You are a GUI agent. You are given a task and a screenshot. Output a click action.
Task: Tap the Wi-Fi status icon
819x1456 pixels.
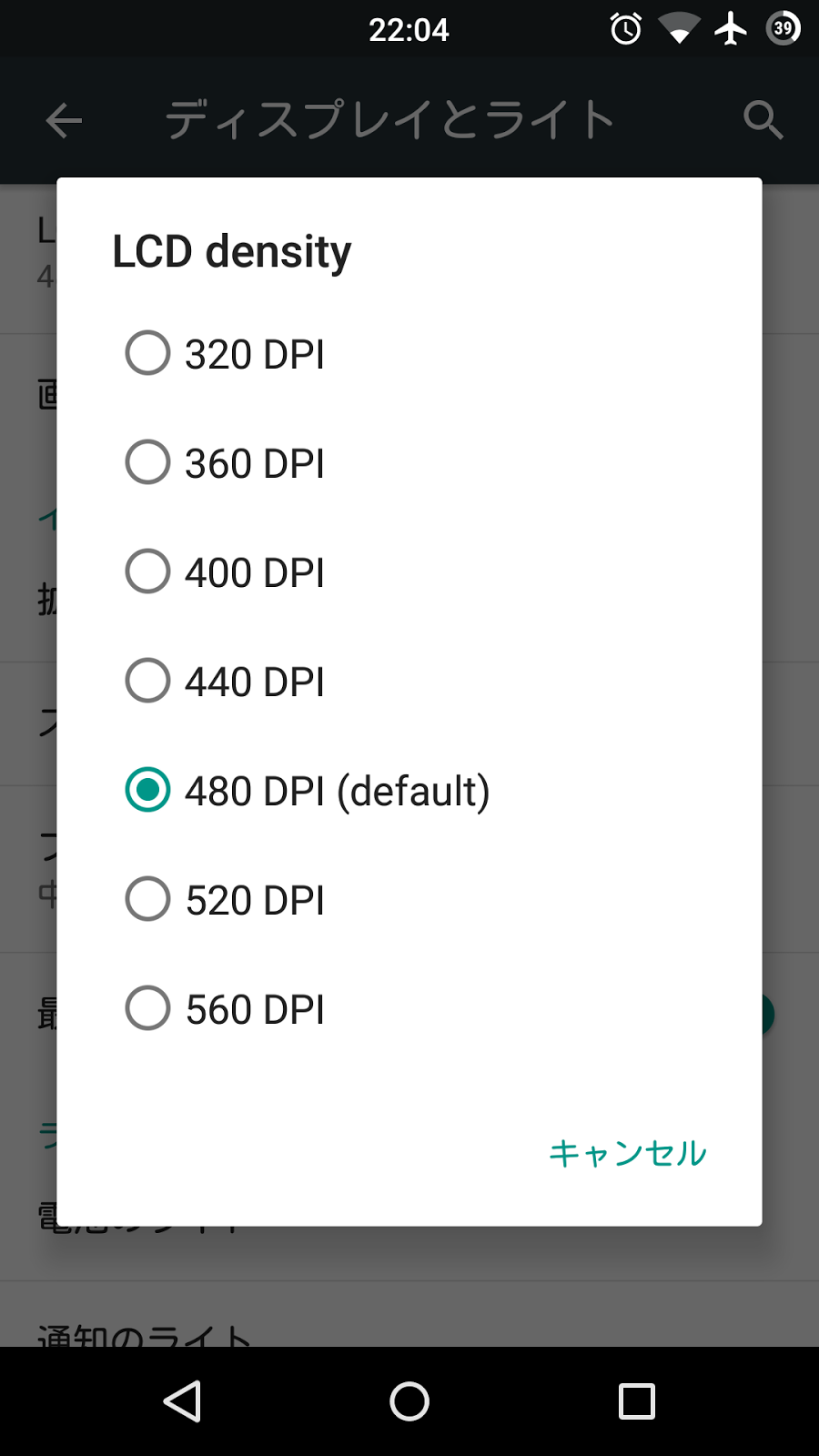679,29
